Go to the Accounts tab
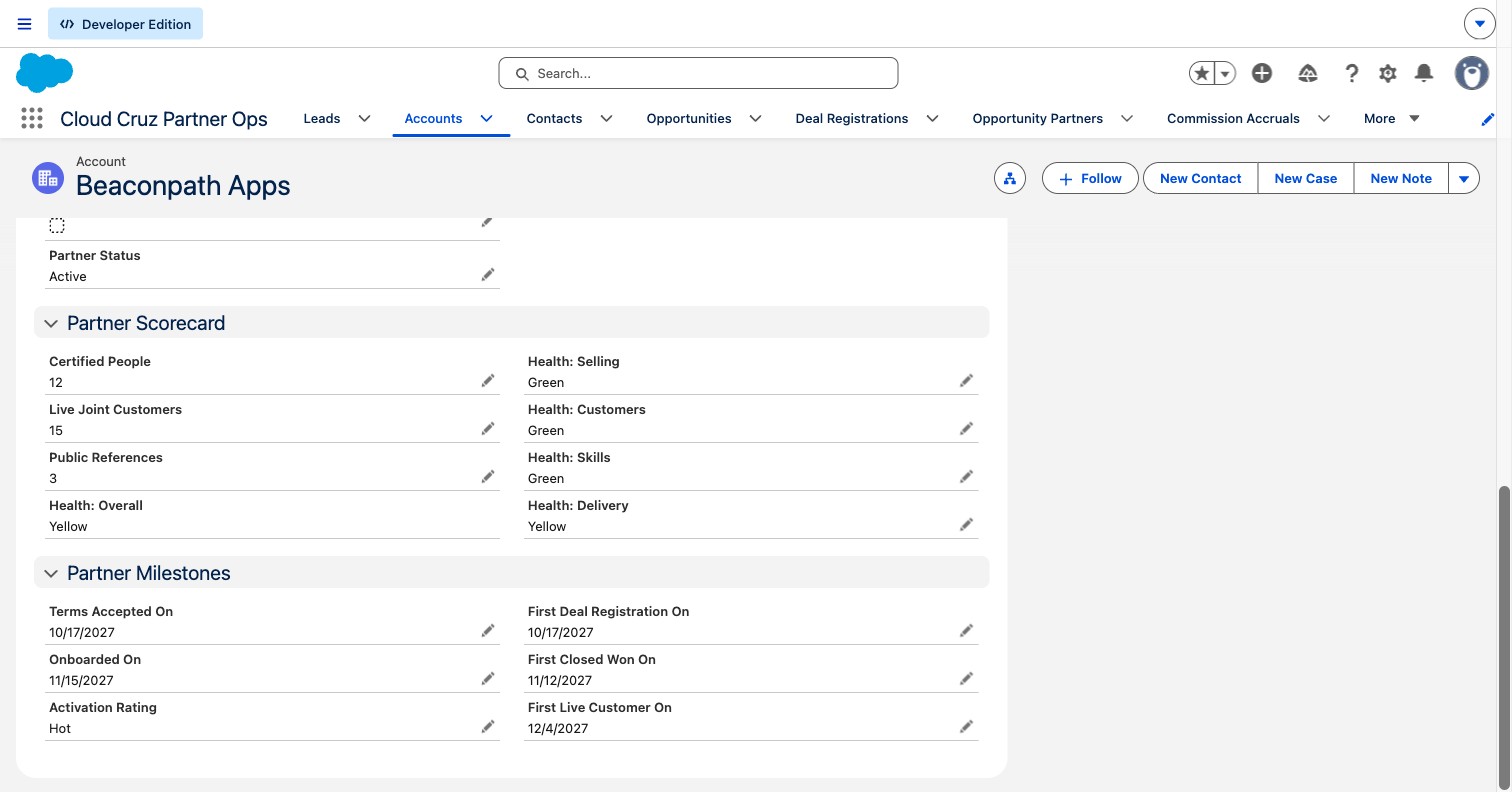This screenshot has width=1512, height=792. pos(433,119)
